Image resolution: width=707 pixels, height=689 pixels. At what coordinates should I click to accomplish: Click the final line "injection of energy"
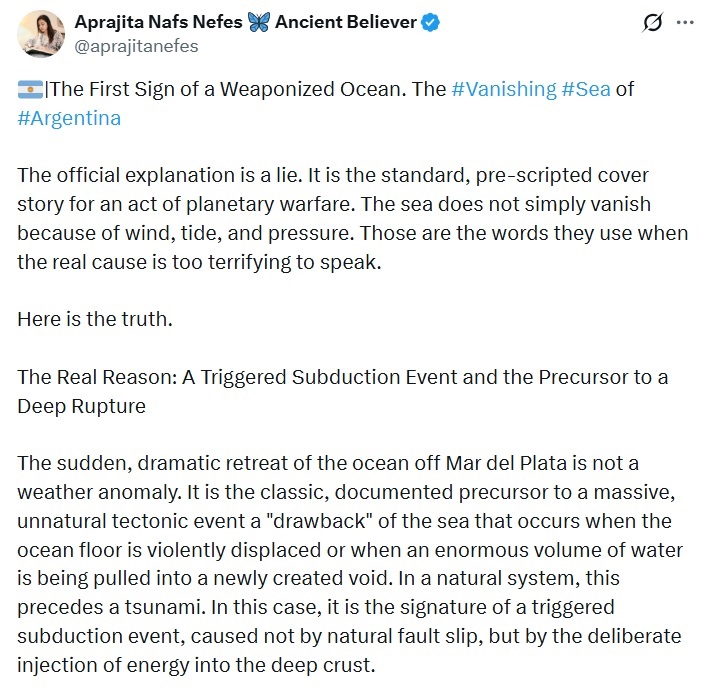(x=196, y=665)
